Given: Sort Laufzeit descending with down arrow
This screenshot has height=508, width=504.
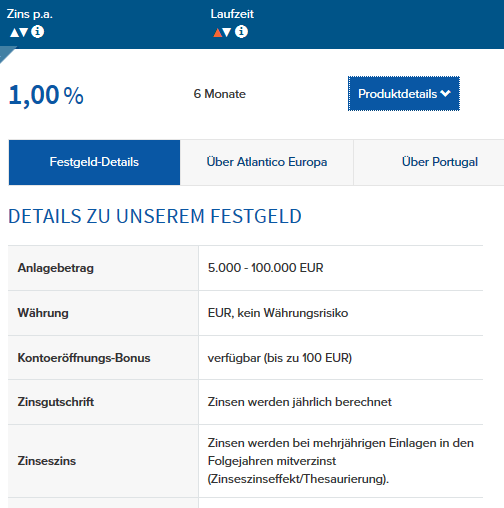Looking at the screenshot, I should (x=227, y=32).
